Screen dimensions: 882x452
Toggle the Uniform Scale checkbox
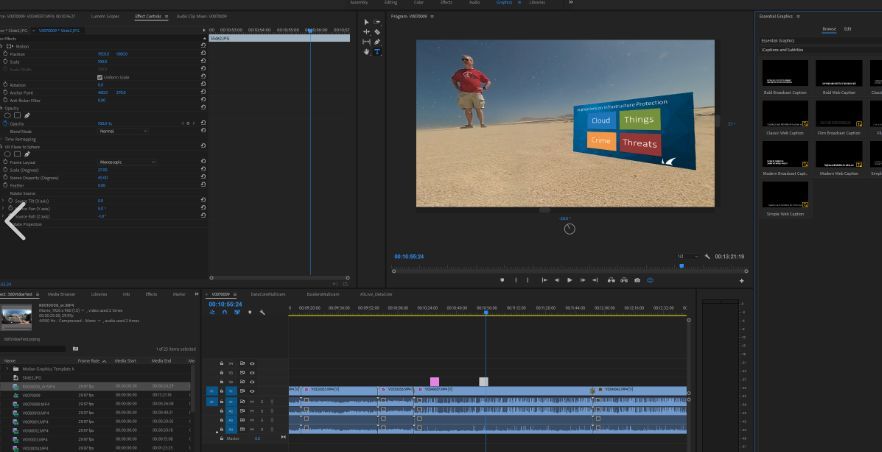coord(100,78)
